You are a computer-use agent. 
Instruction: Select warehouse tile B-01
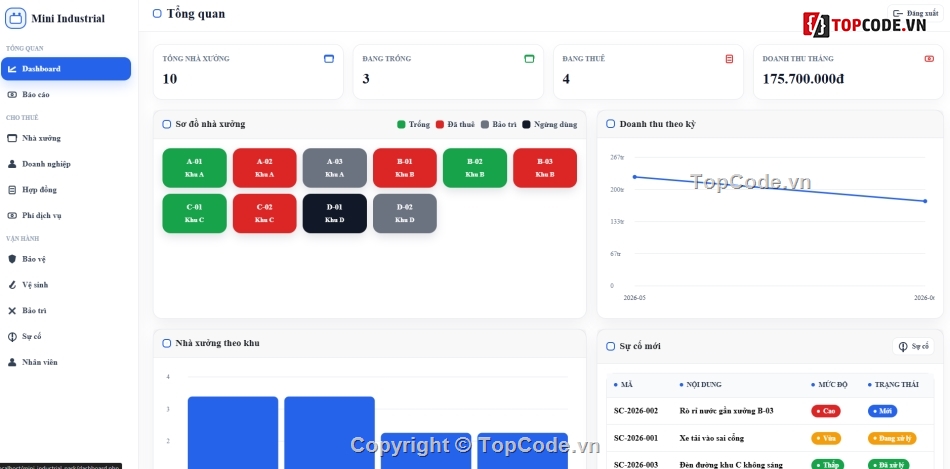[405, 168]
